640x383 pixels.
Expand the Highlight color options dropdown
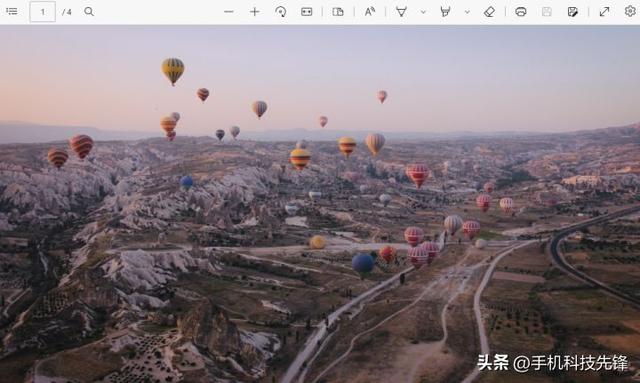[467, 12]
